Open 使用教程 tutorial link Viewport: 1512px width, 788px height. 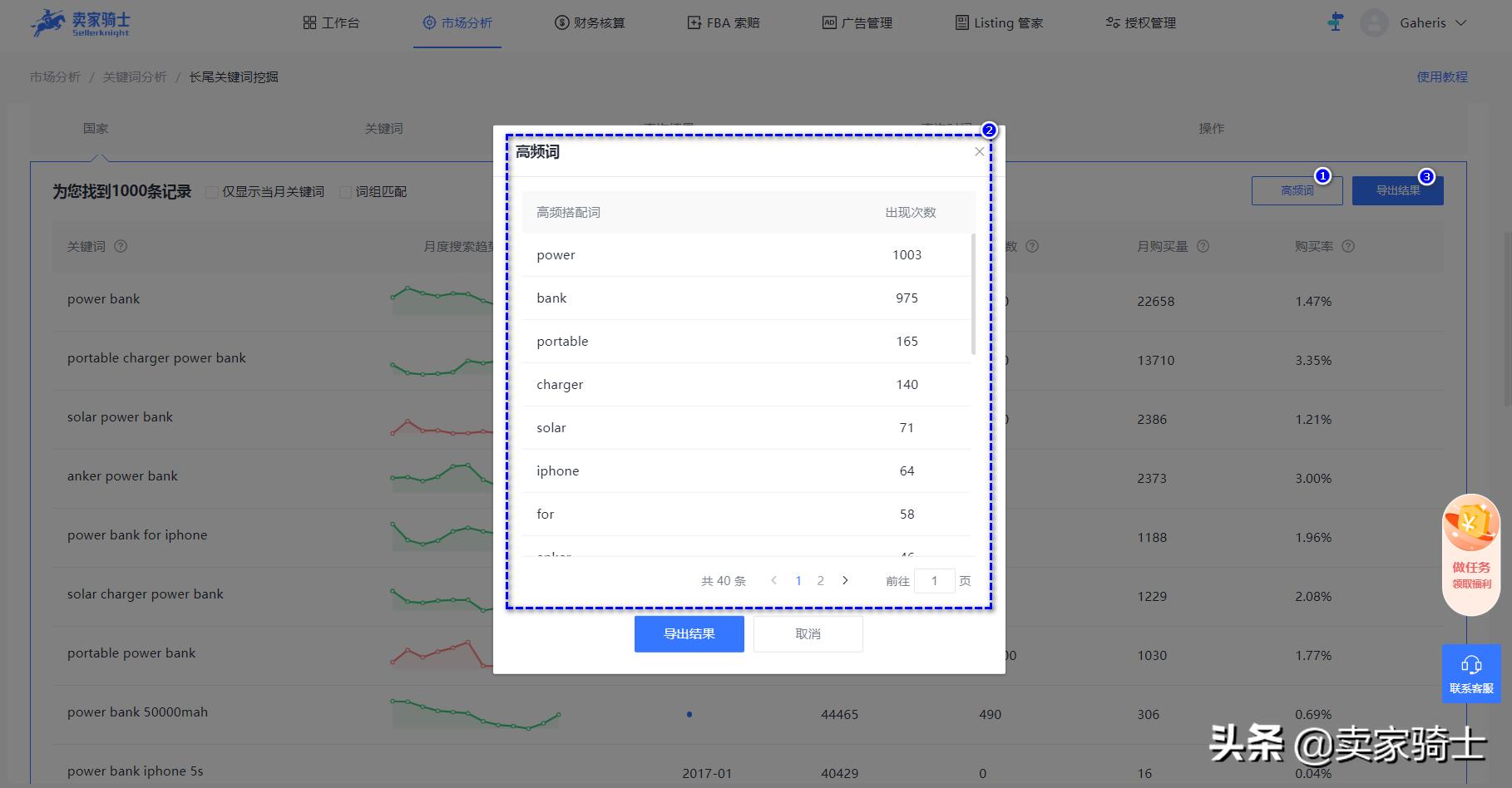1442,76
